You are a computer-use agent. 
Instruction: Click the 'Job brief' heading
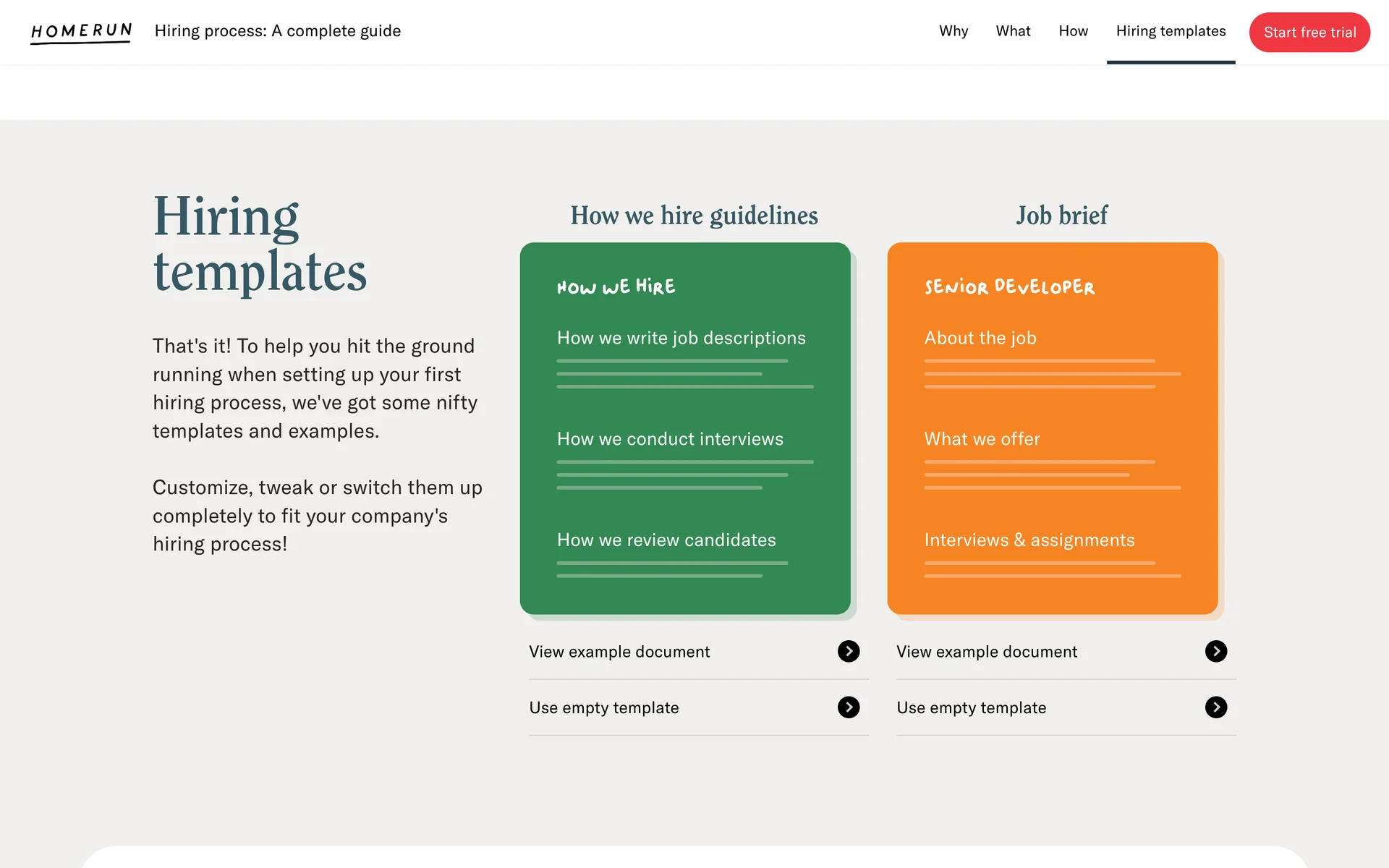click(1061, 216)
